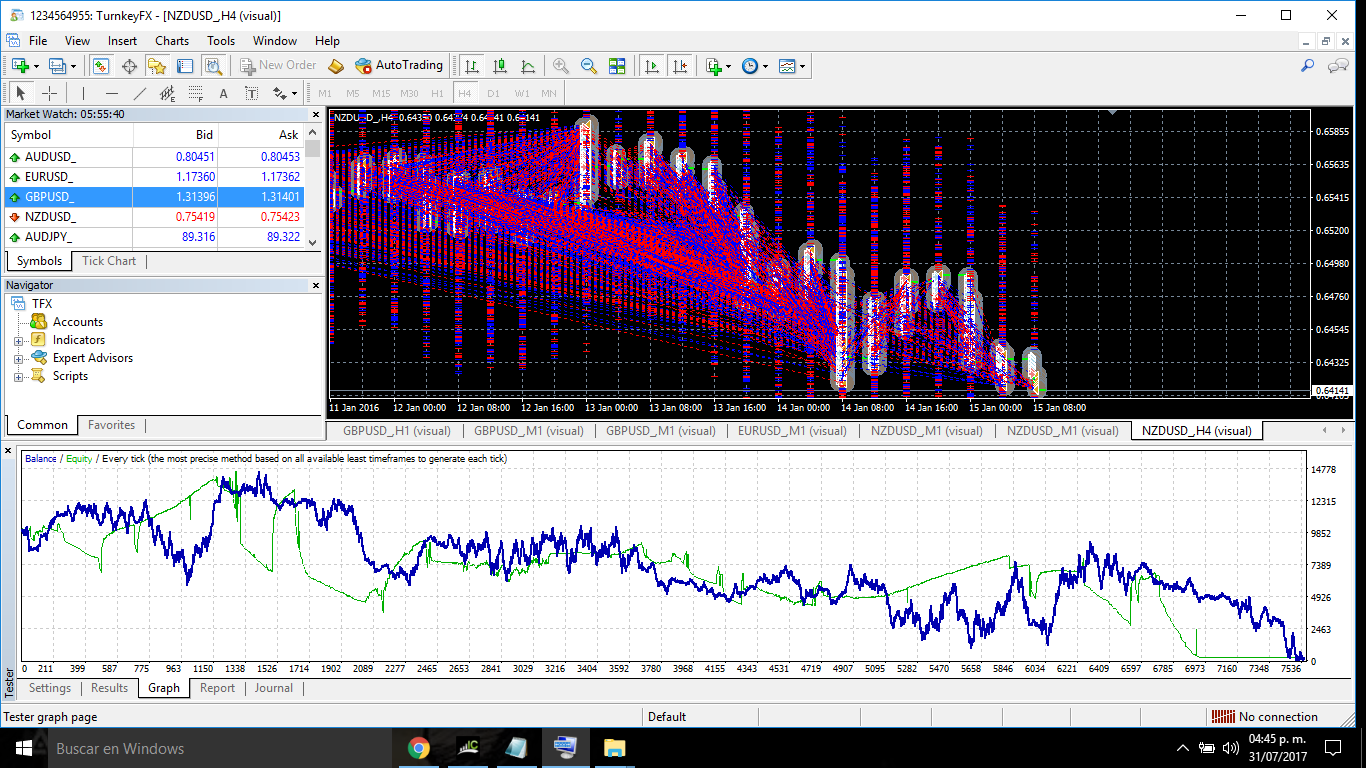Toggle the Data Window crosshair icon
Image resolution: width=1366 pixels, height=768 pixels.
click(129, 66)
